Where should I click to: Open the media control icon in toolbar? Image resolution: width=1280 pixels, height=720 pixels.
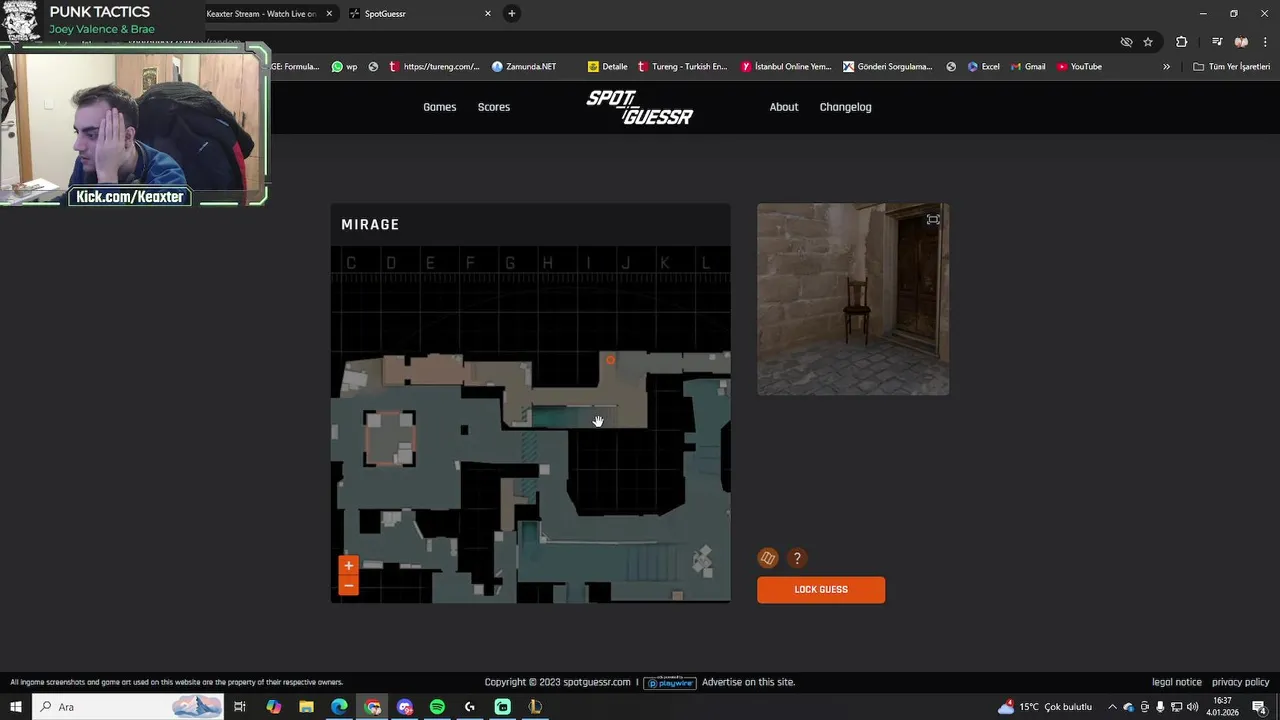click(x=1217, y=42)
